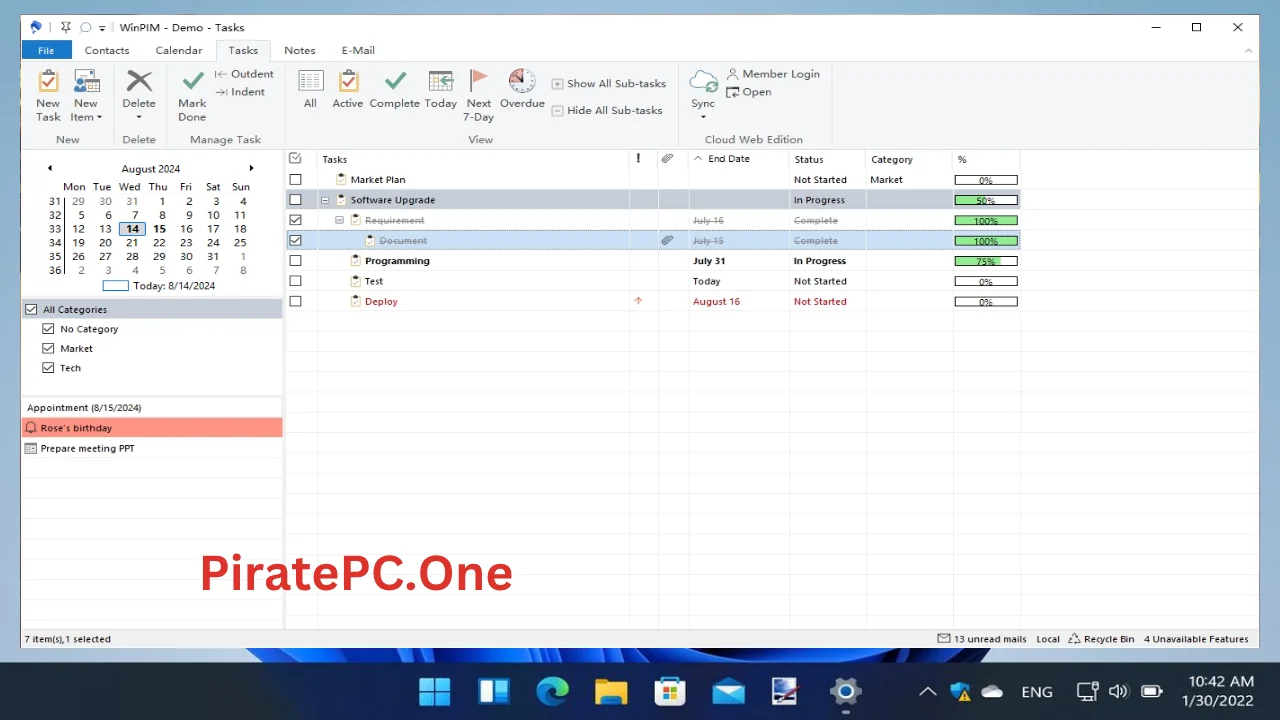Click Market Plan 0% progress bar
1280x720 pixels.
pyautogui.click(x=986, y=180)
